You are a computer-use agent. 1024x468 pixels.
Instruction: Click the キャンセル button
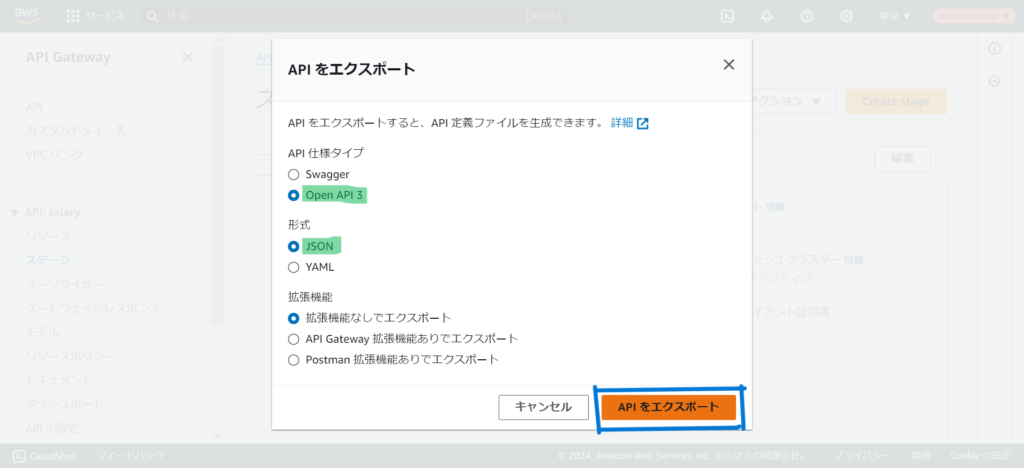(543, 407)
